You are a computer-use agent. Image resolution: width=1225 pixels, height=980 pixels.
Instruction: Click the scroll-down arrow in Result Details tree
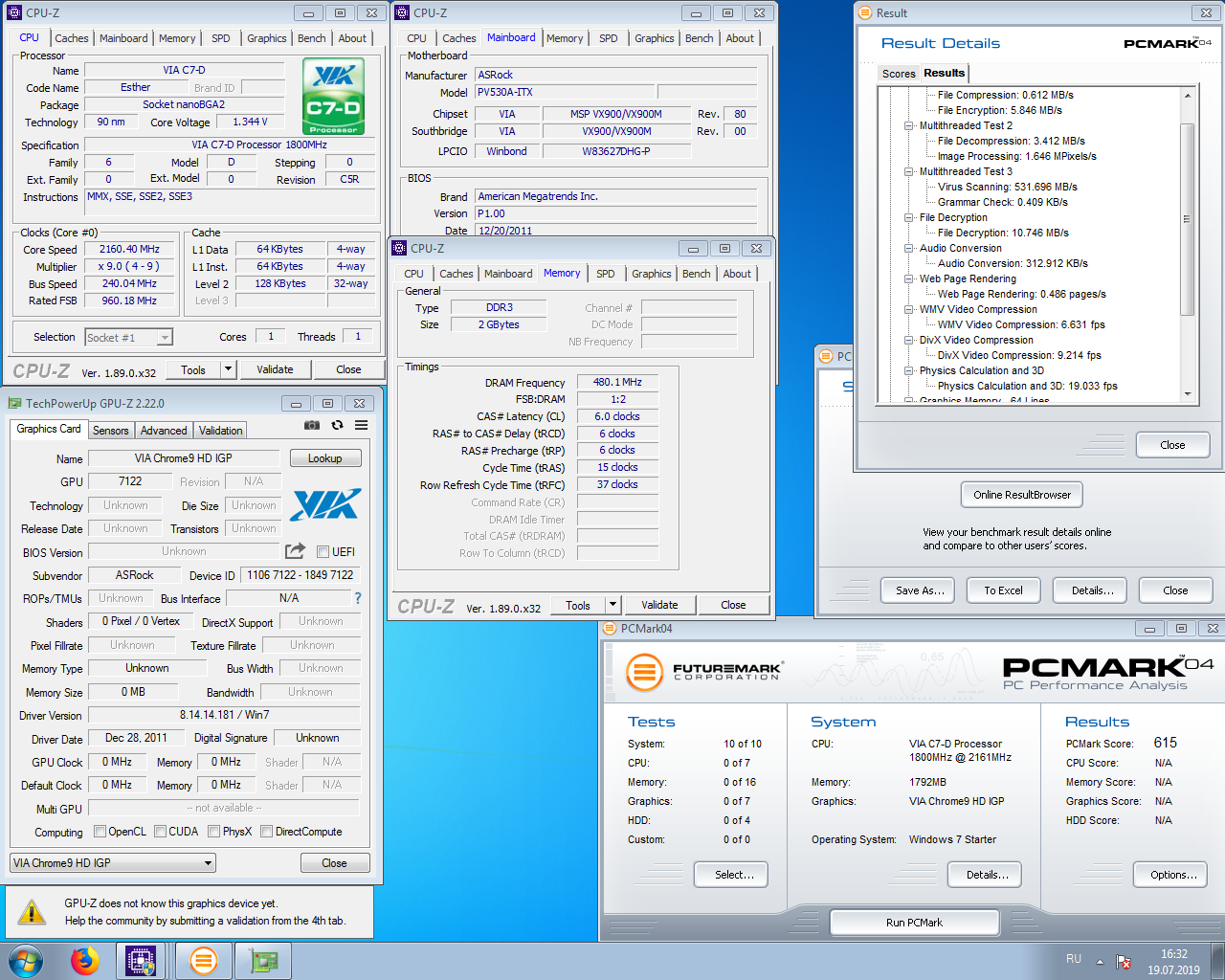click(1188, 393)
